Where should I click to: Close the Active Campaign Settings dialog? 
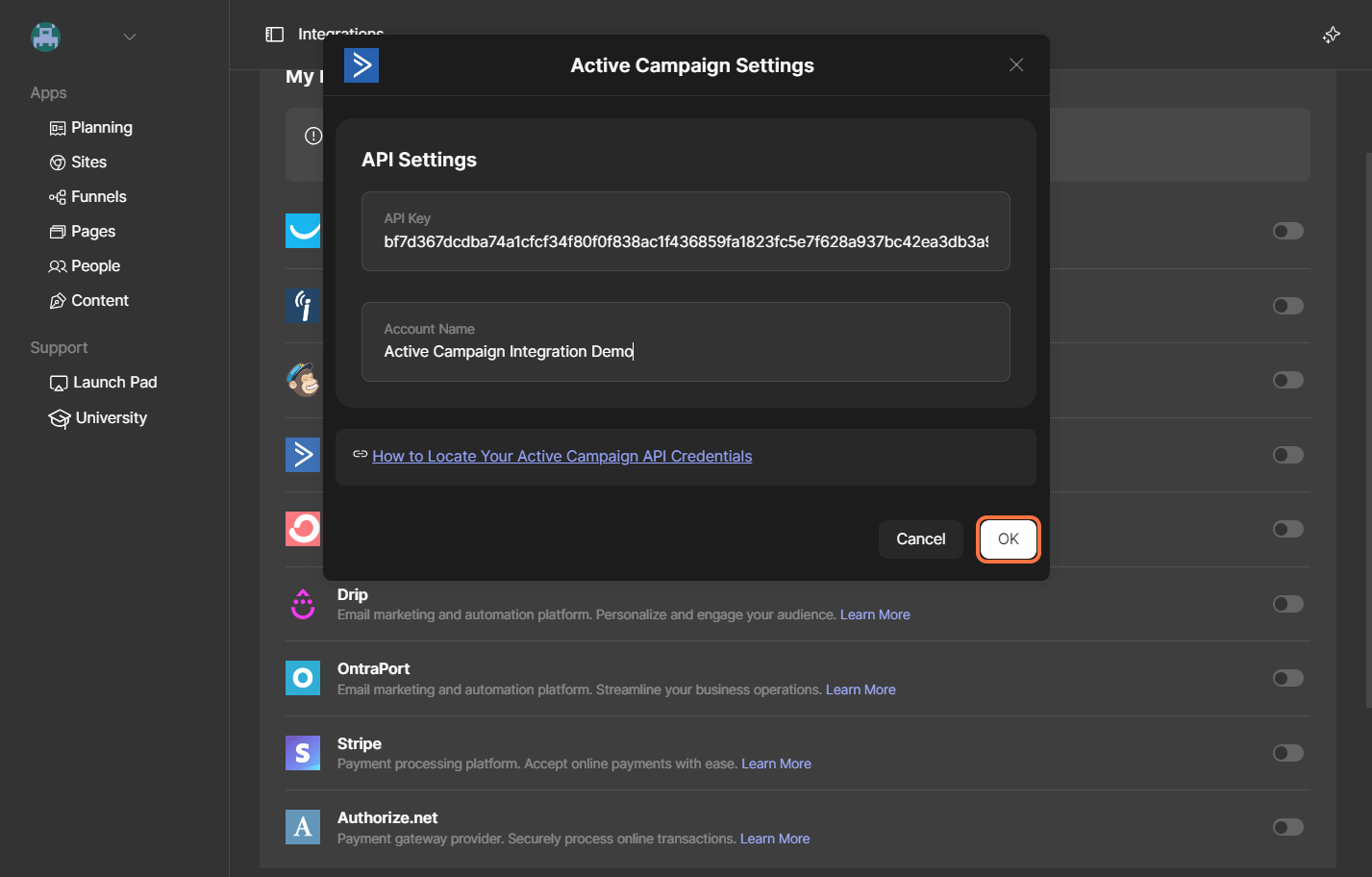pos(1016,64)
